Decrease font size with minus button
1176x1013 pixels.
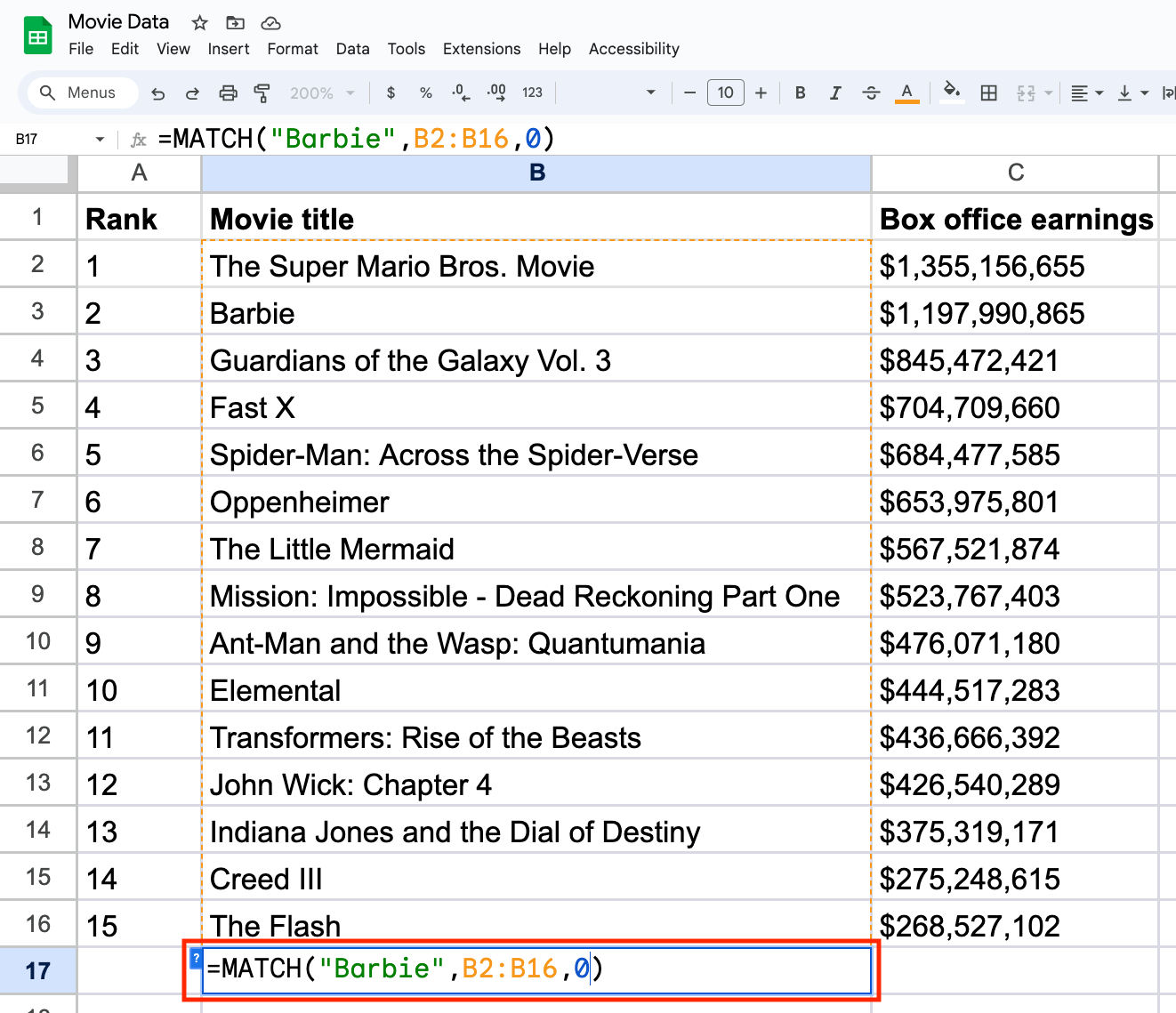pos(689,92)
